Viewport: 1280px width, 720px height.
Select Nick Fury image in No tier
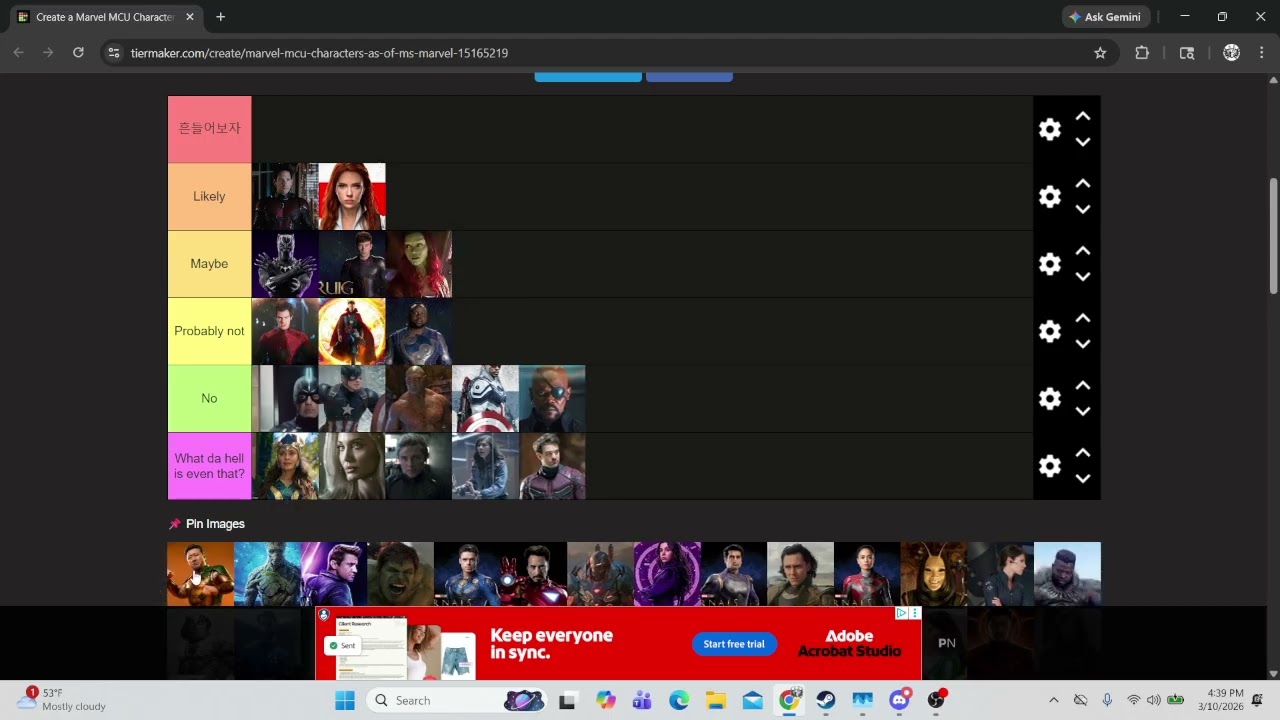click(x=552, y=398)
